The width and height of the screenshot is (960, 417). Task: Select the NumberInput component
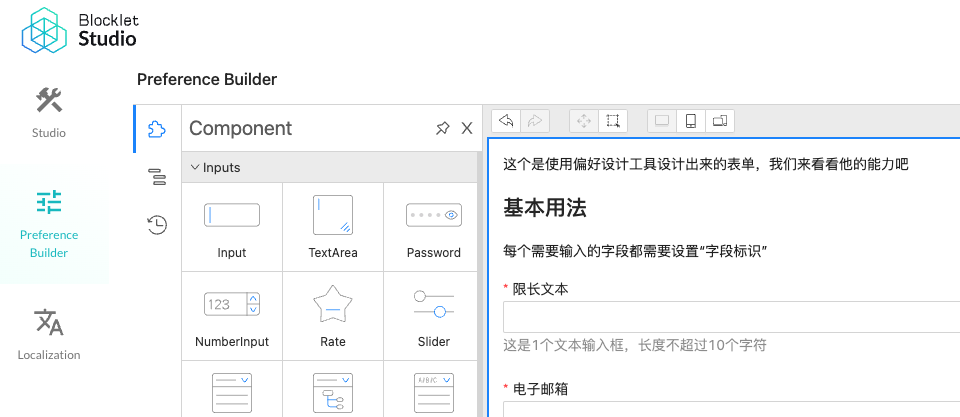click(x=232, y=316)
